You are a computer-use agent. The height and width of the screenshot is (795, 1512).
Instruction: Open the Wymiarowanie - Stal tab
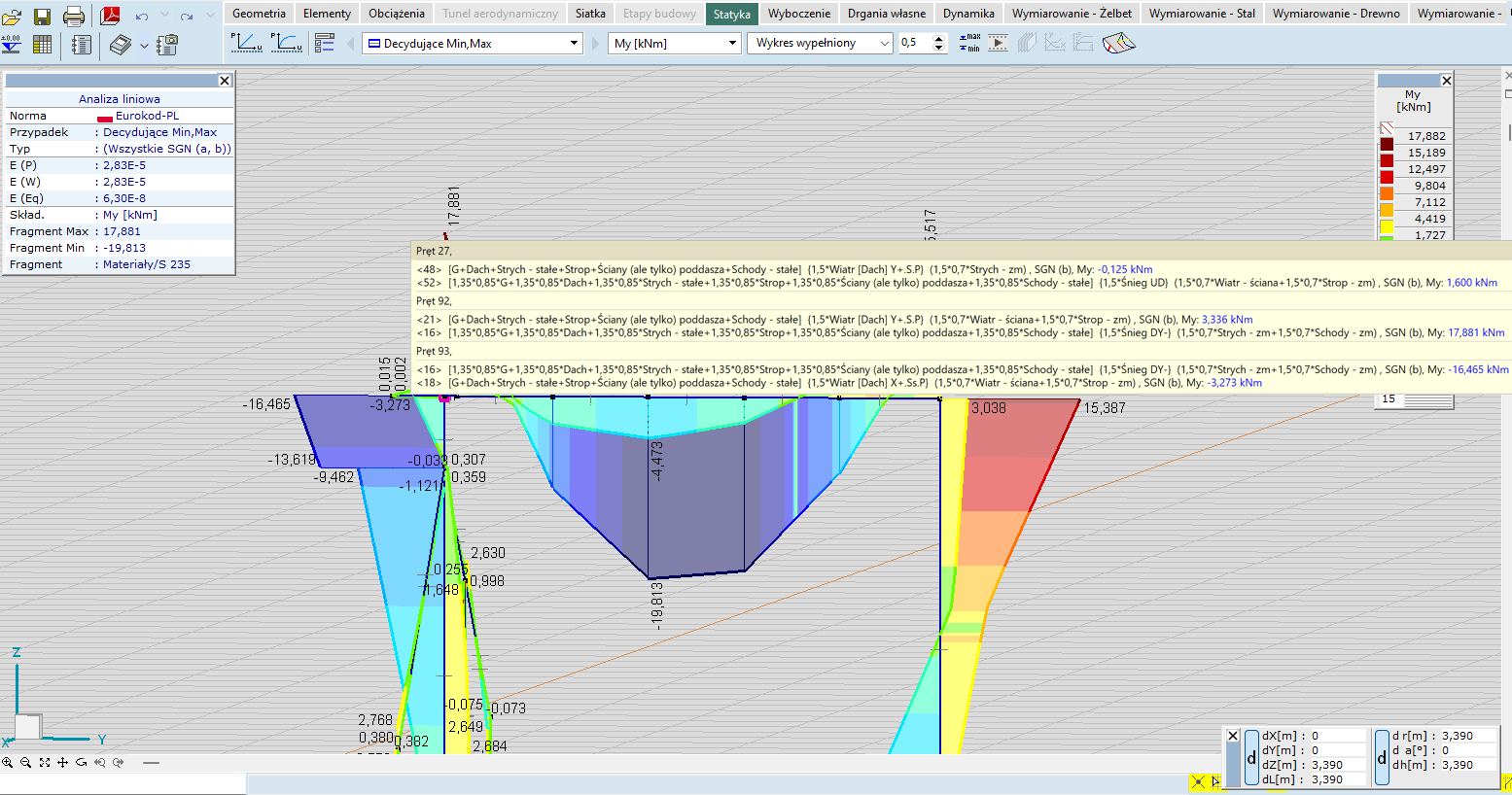(1202, 14)
